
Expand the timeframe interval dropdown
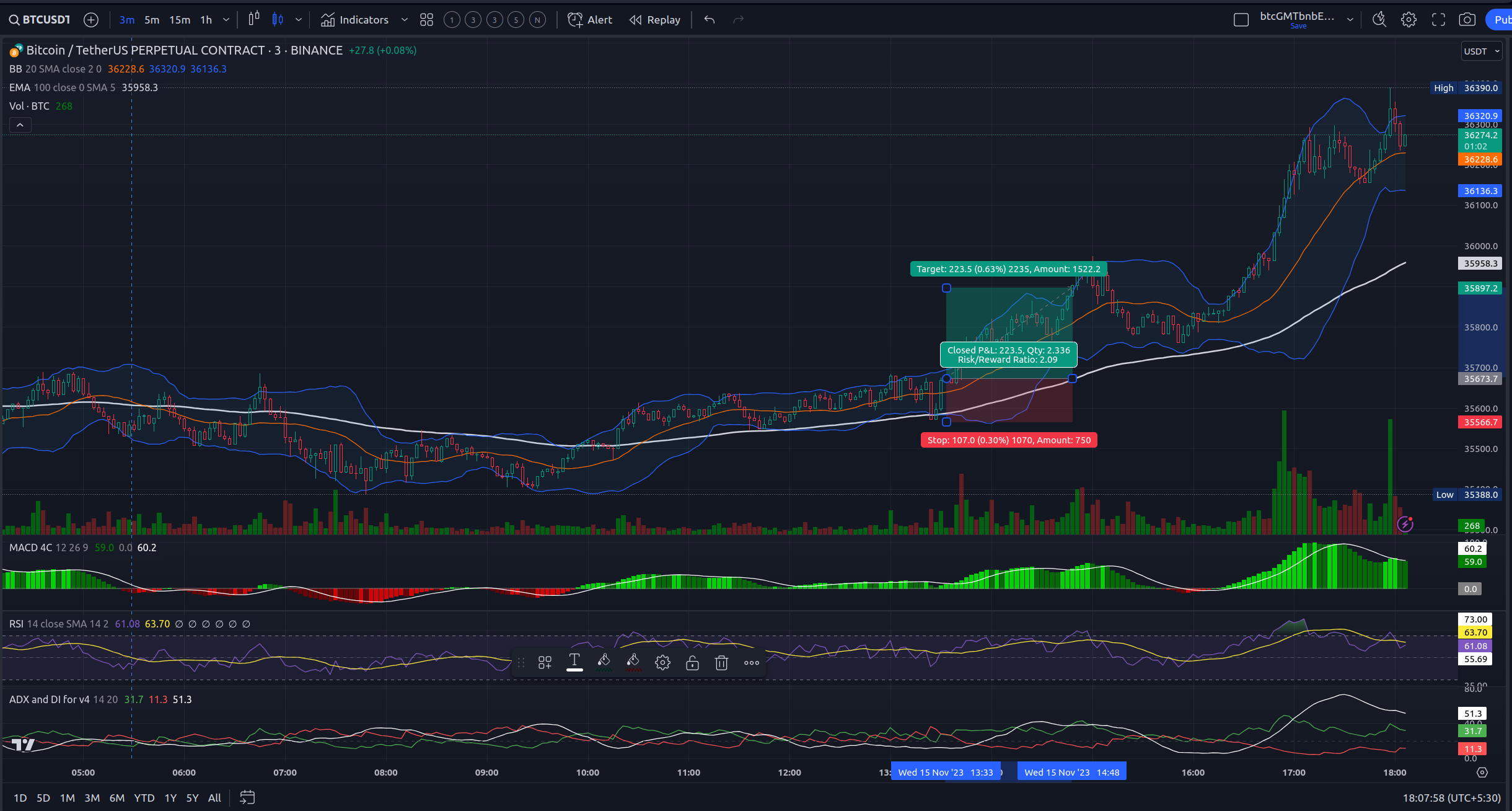click(x=226, y=20)
